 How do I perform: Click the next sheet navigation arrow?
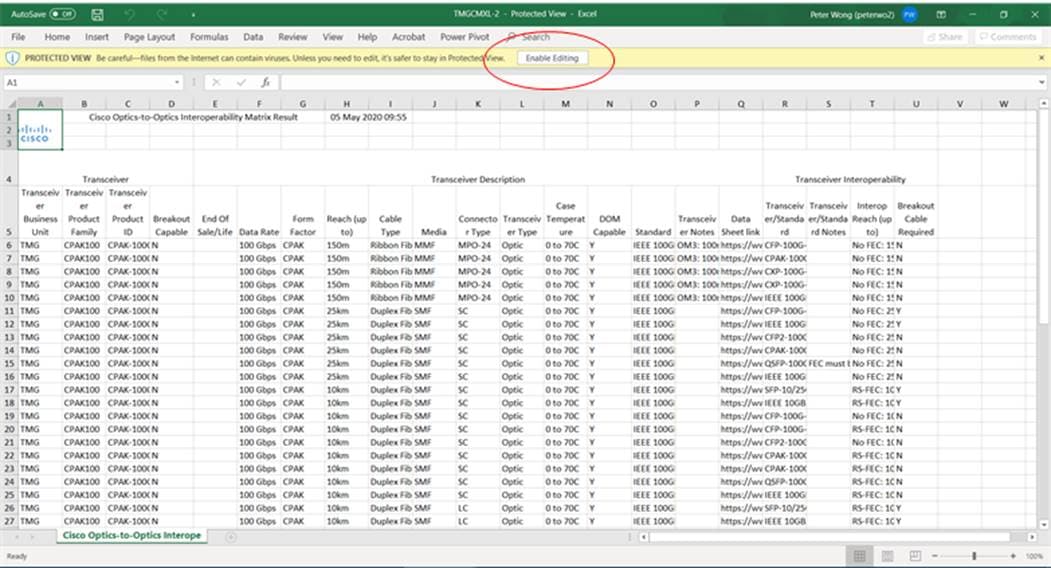pos(32,537)
